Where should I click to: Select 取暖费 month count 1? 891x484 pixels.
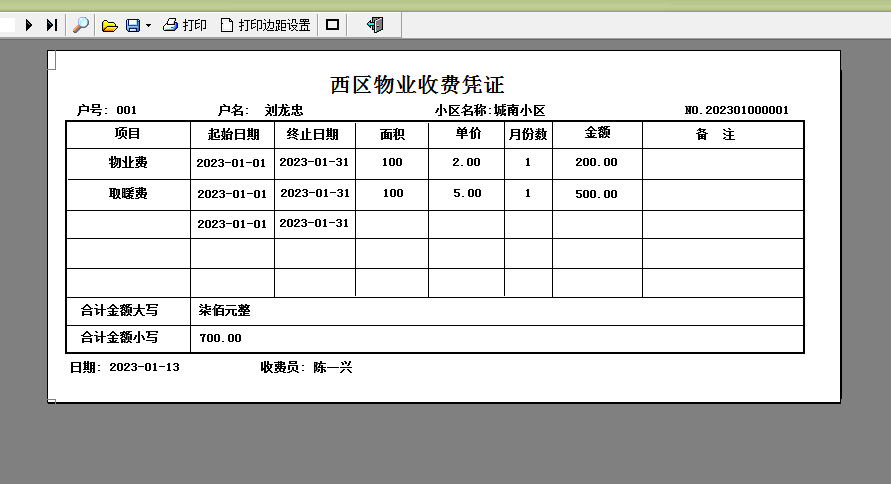[x=528, y=193]
